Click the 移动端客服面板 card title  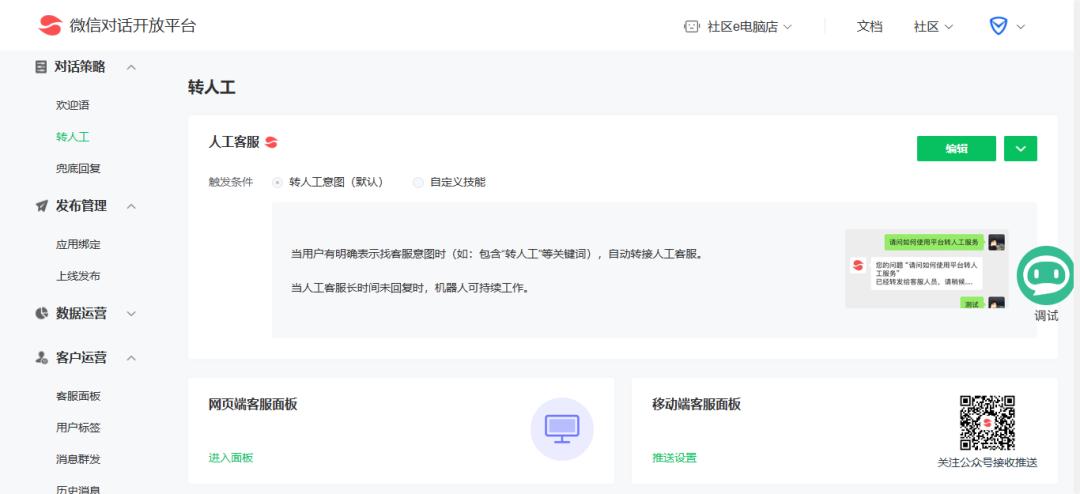[696, 404]
